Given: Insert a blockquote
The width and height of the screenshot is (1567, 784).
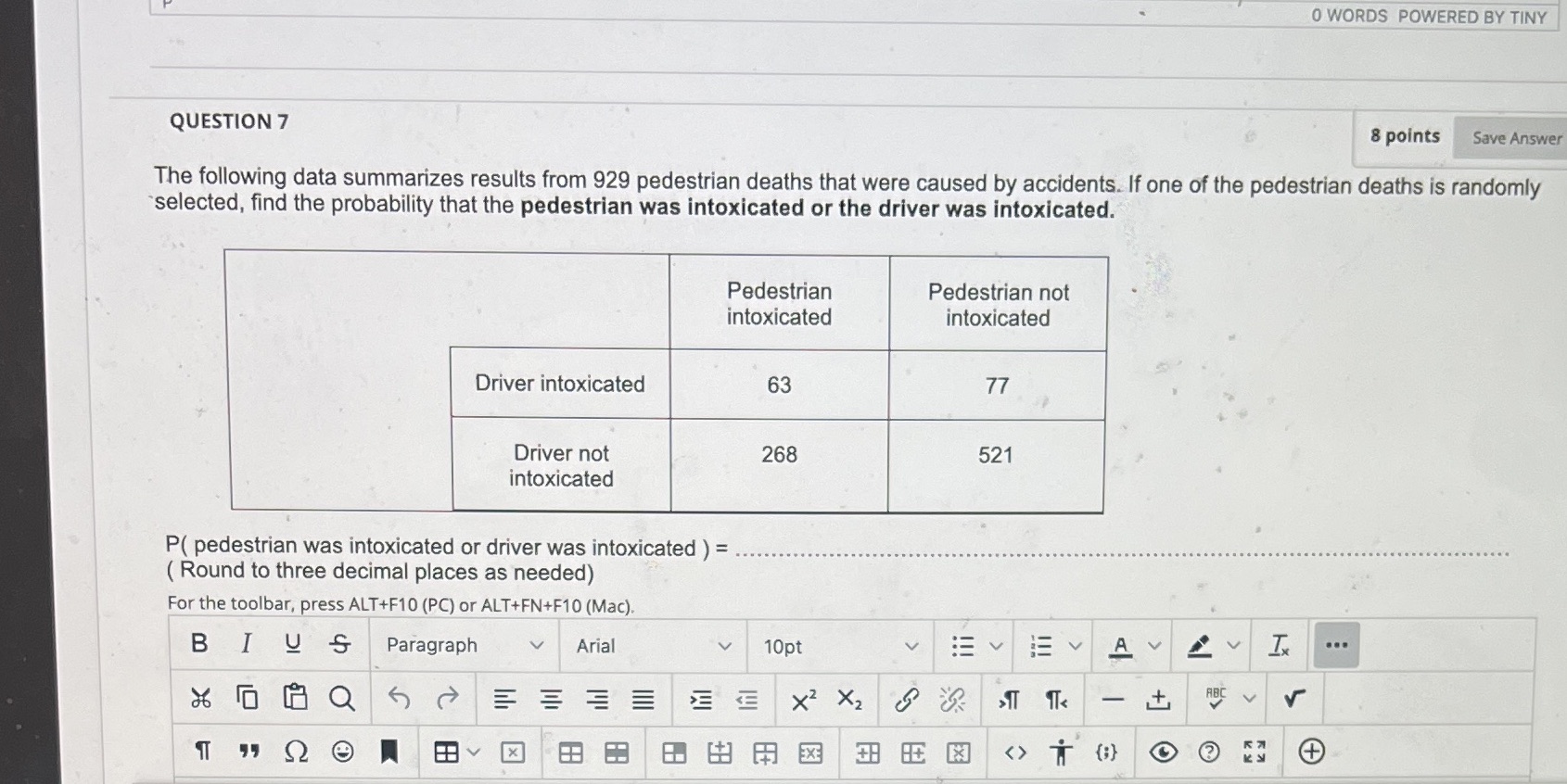Looking at the screenshot, I should pos(248,751).
